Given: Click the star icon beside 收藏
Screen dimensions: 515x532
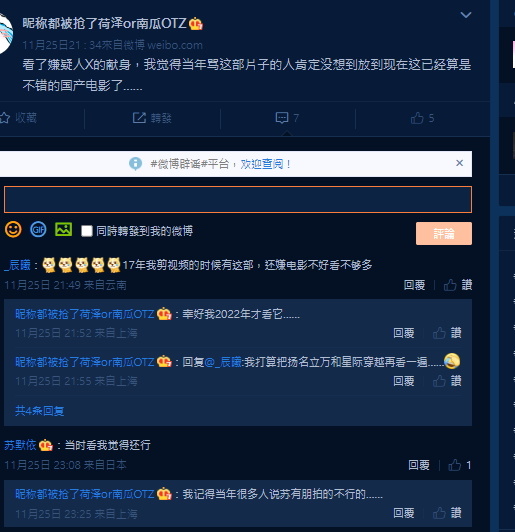Looking at the screenshot, I should (x=5, y=118).
